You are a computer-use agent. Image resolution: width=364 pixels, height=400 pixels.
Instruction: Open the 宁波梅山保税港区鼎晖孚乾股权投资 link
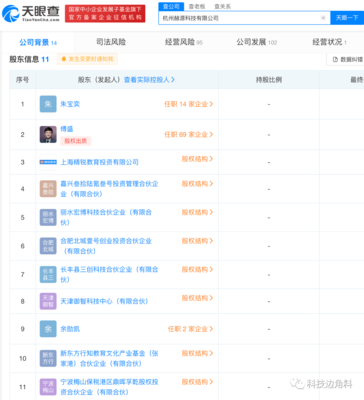109,387
